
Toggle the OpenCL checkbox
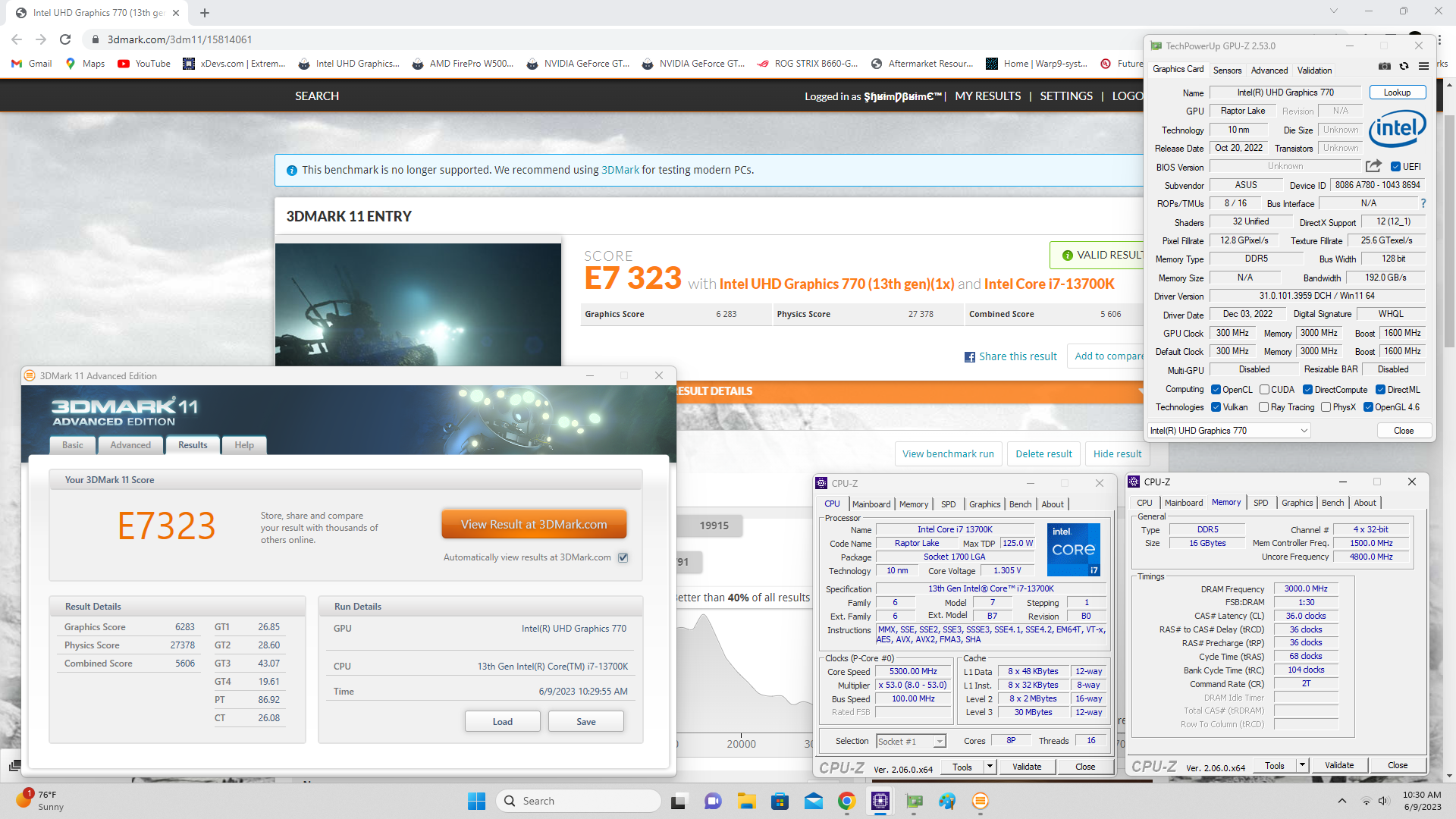click(x=1216, y=390)
